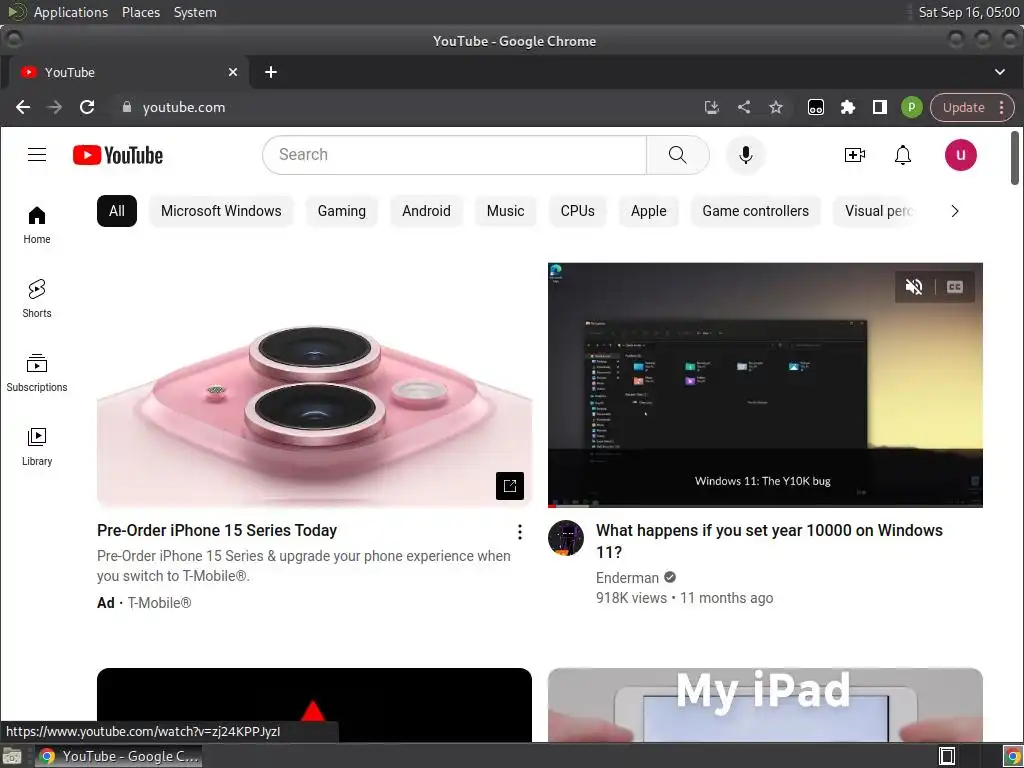Show more category chips with right chevron
This screenshot has height=768, width=1024.
pos(955,211)
